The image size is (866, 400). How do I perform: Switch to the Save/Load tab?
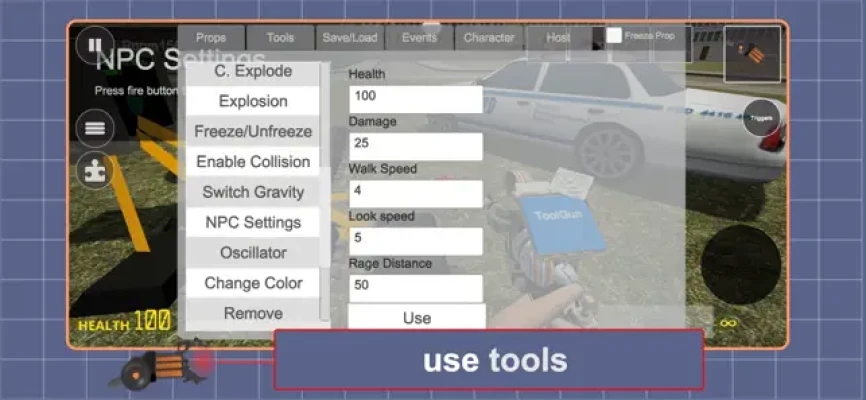point(349,38)
